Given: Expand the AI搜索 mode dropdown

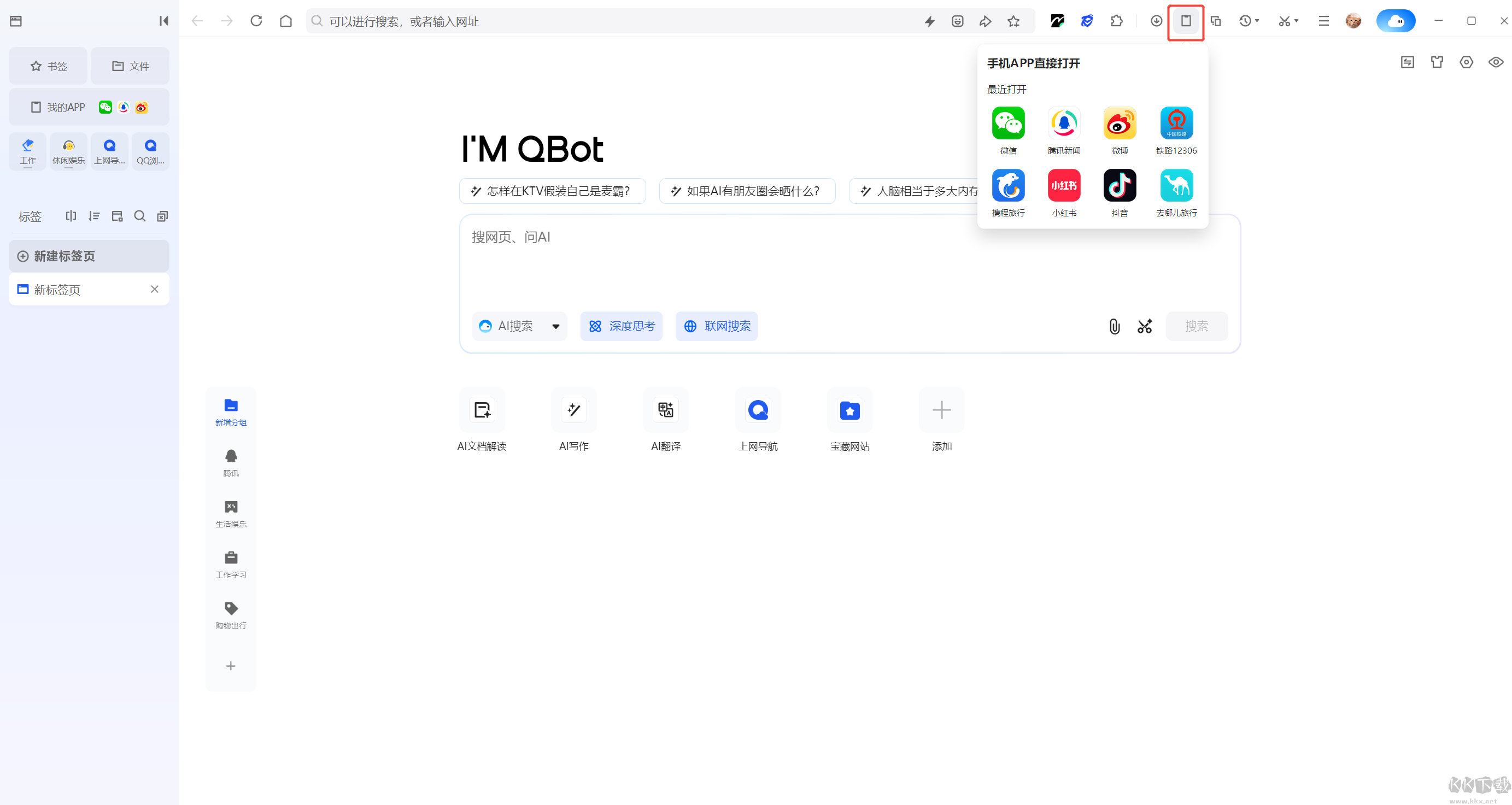Looking at the screenshot, I should (555, 326).
